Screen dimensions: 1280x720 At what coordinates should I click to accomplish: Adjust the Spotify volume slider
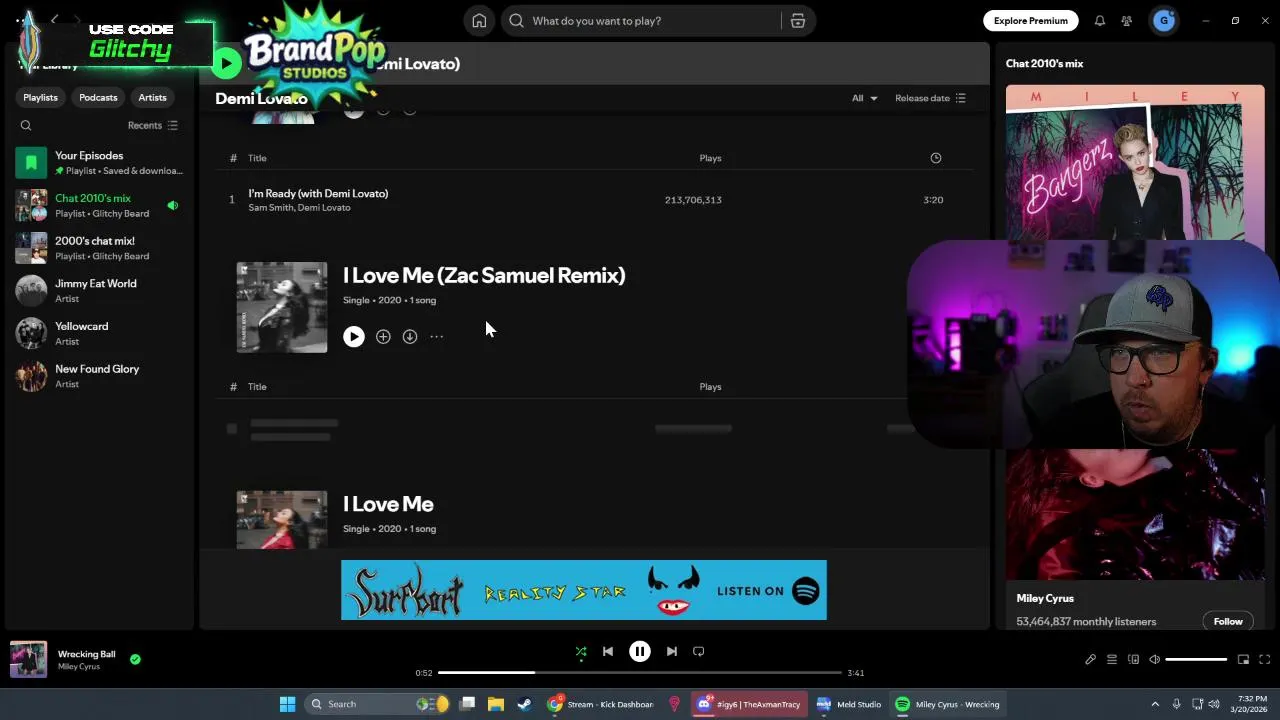coord(1196,660)
